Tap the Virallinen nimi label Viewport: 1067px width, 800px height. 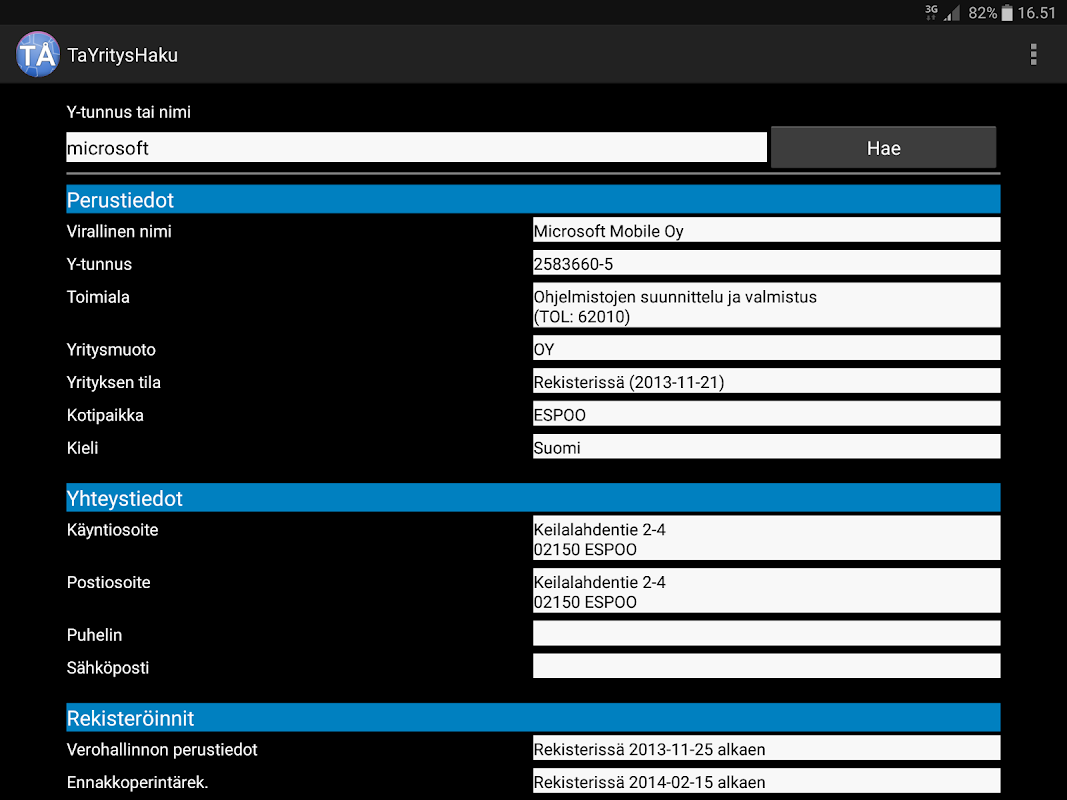click(x=119, y=231)
